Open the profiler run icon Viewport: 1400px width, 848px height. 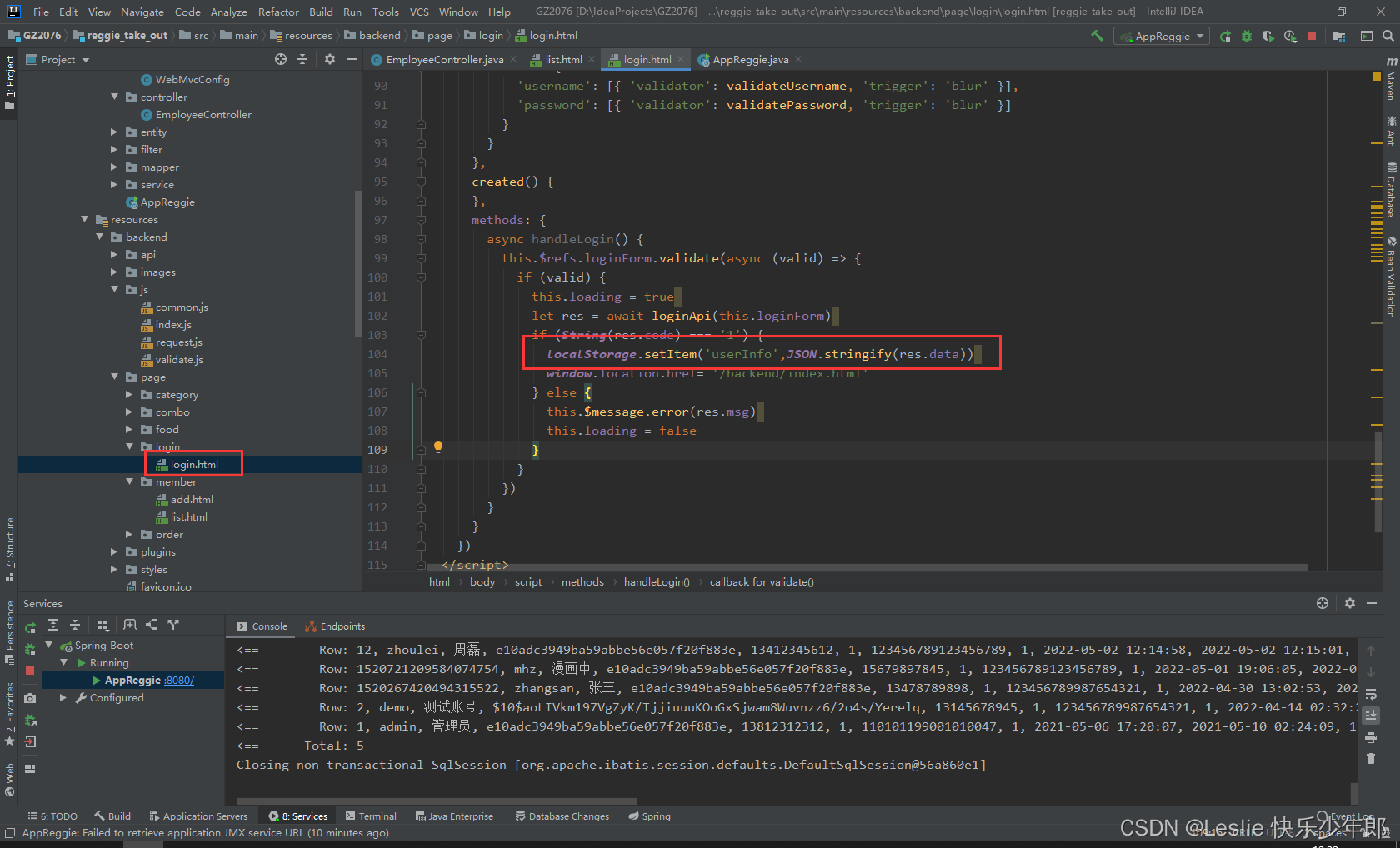tap(1290, 36)
